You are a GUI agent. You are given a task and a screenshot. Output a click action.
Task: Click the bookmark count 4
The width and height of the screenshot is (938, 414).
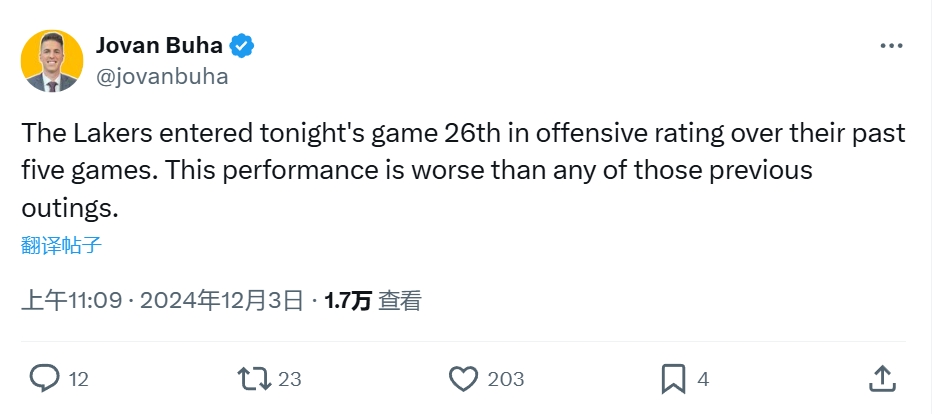pyautogui.click(x=703, y=379)
